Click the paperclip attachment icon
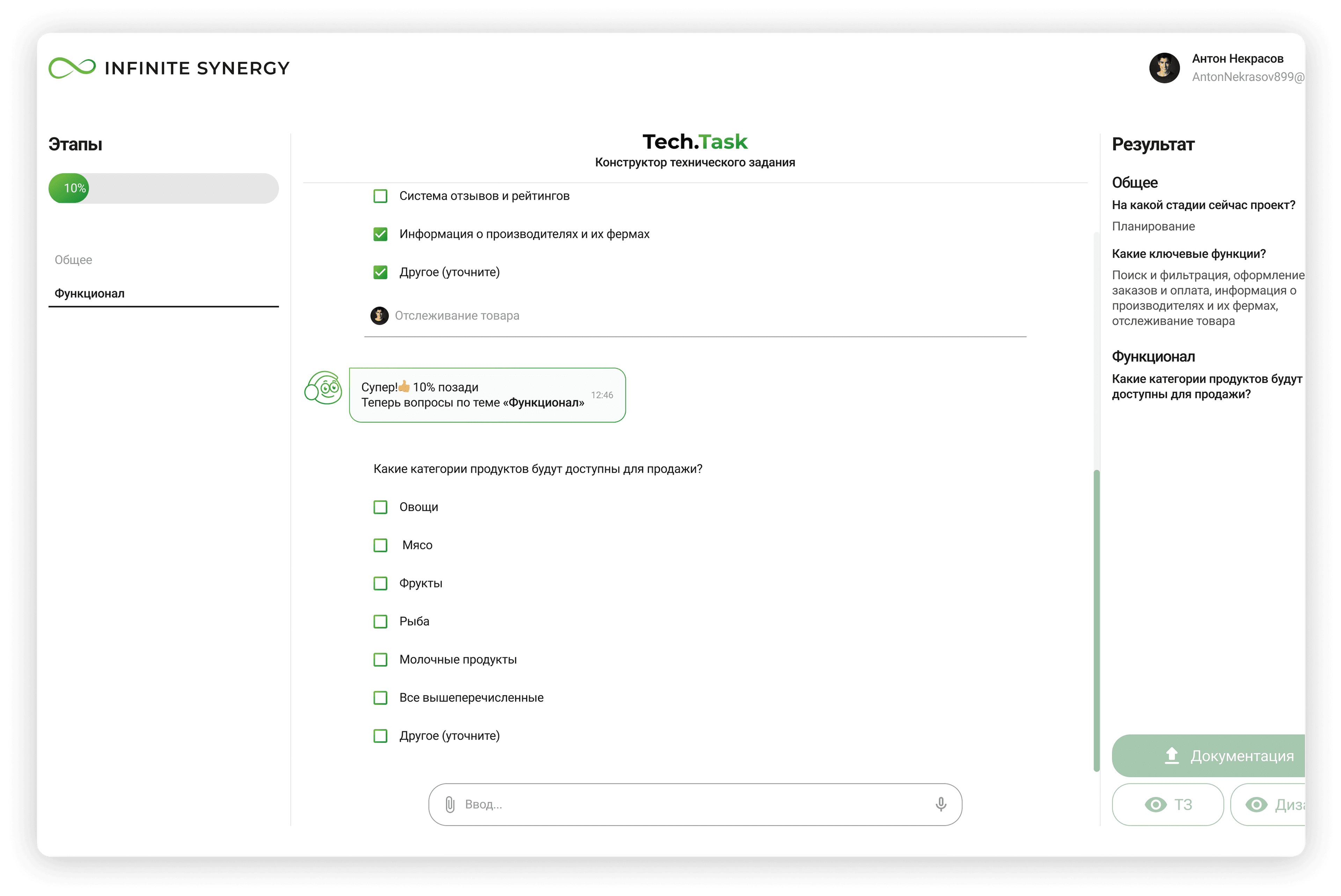 pos(450,805)
